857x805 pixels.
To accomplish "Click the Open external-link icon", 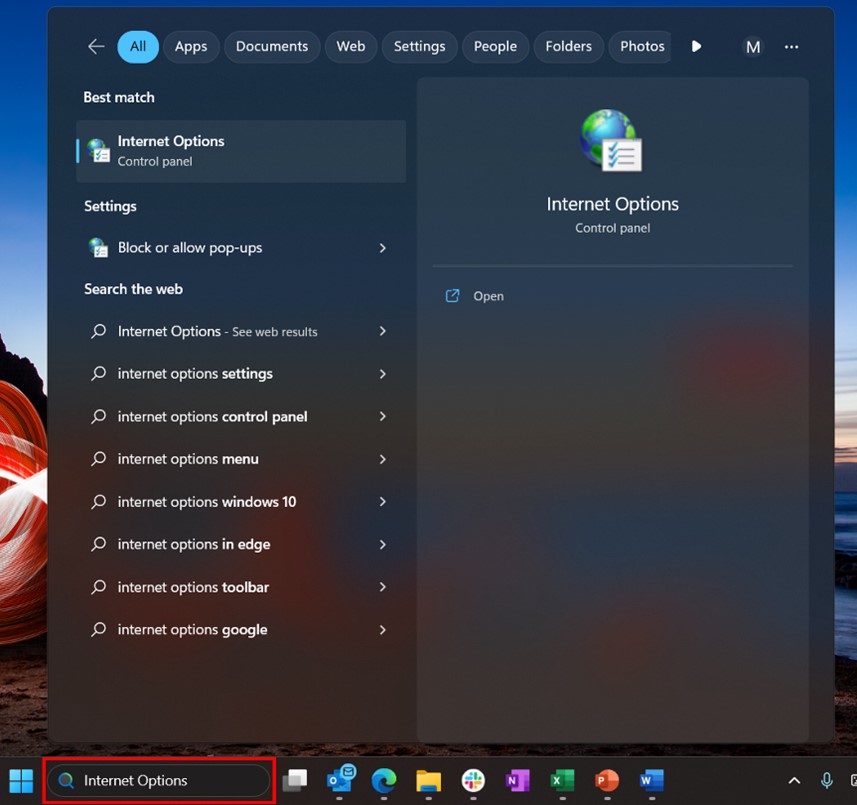I will tap(453, 296).
